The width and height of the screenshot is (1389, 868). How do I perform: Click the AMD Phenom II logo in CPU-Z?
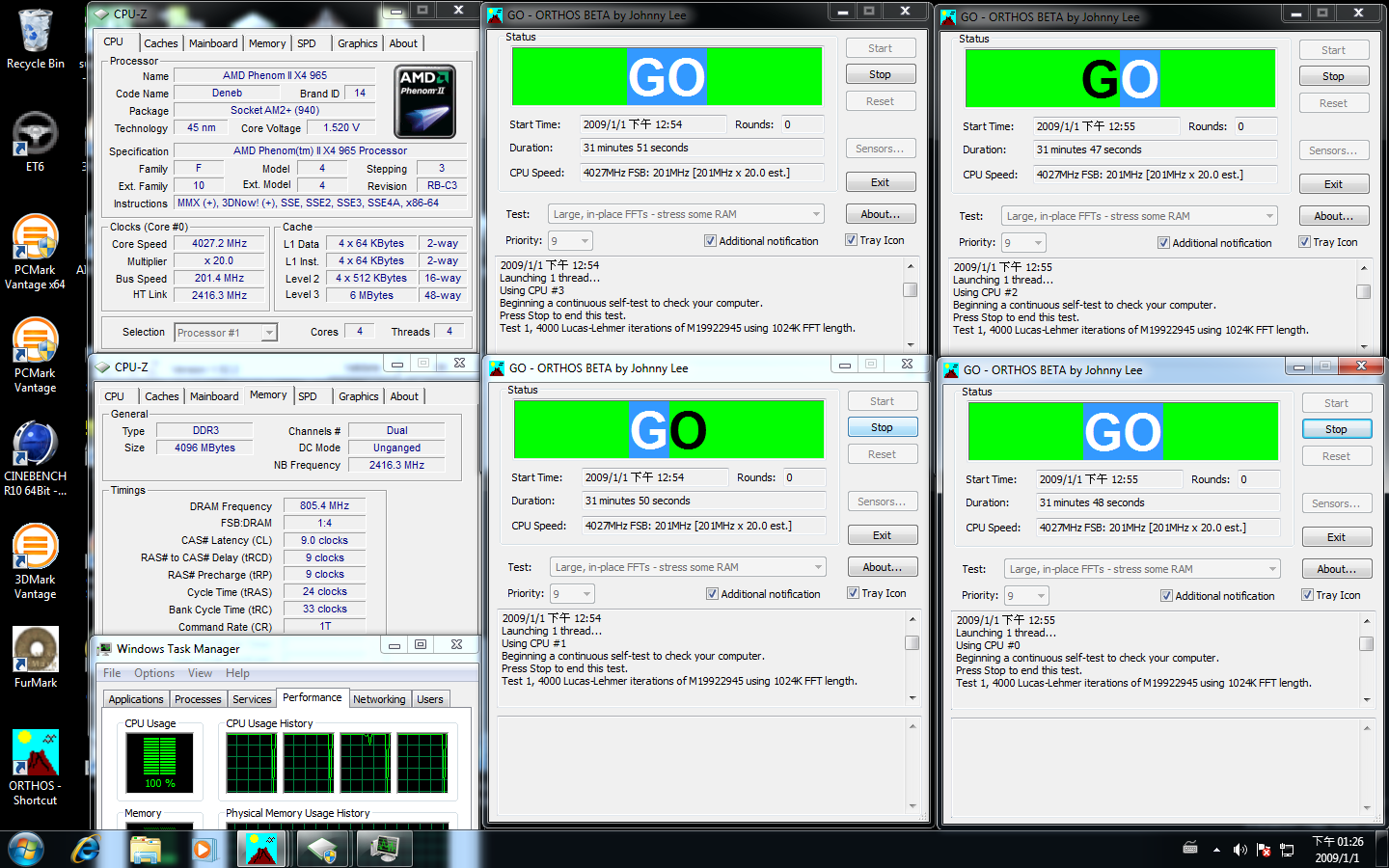point(425,101)
